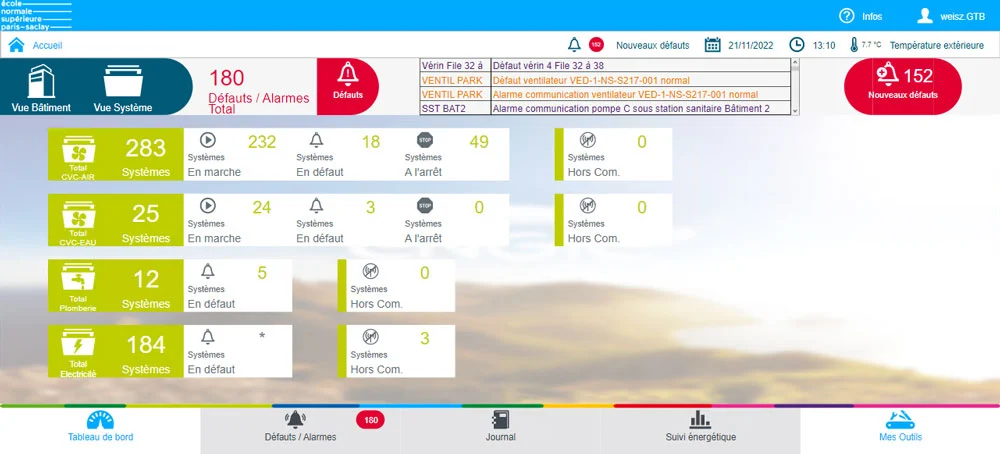Viewport: 1000px width, 454px height.
Task: Select the Total Plomberie tile
Action: [78, 286]
